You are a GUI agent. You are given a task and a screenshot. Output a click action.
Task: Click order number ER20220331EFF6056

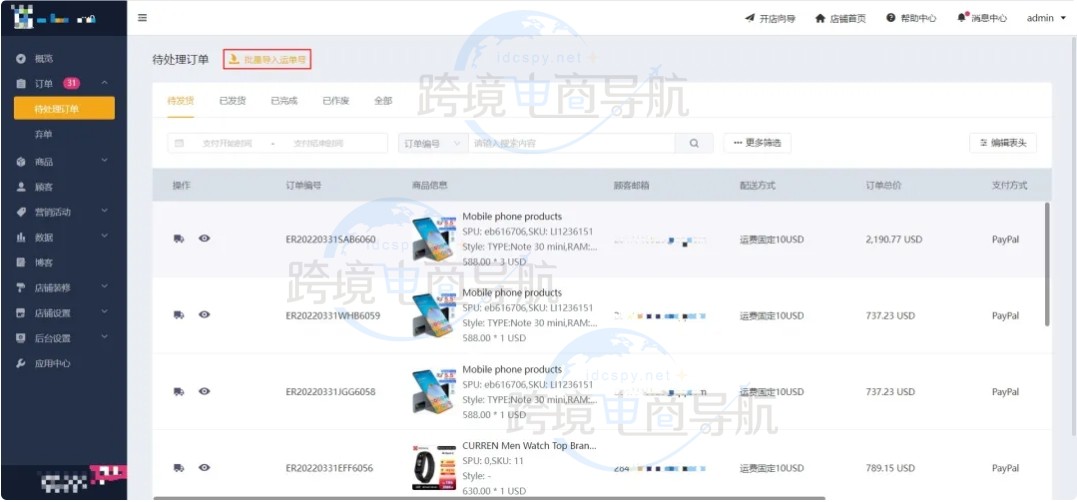(x=329, y=468)
